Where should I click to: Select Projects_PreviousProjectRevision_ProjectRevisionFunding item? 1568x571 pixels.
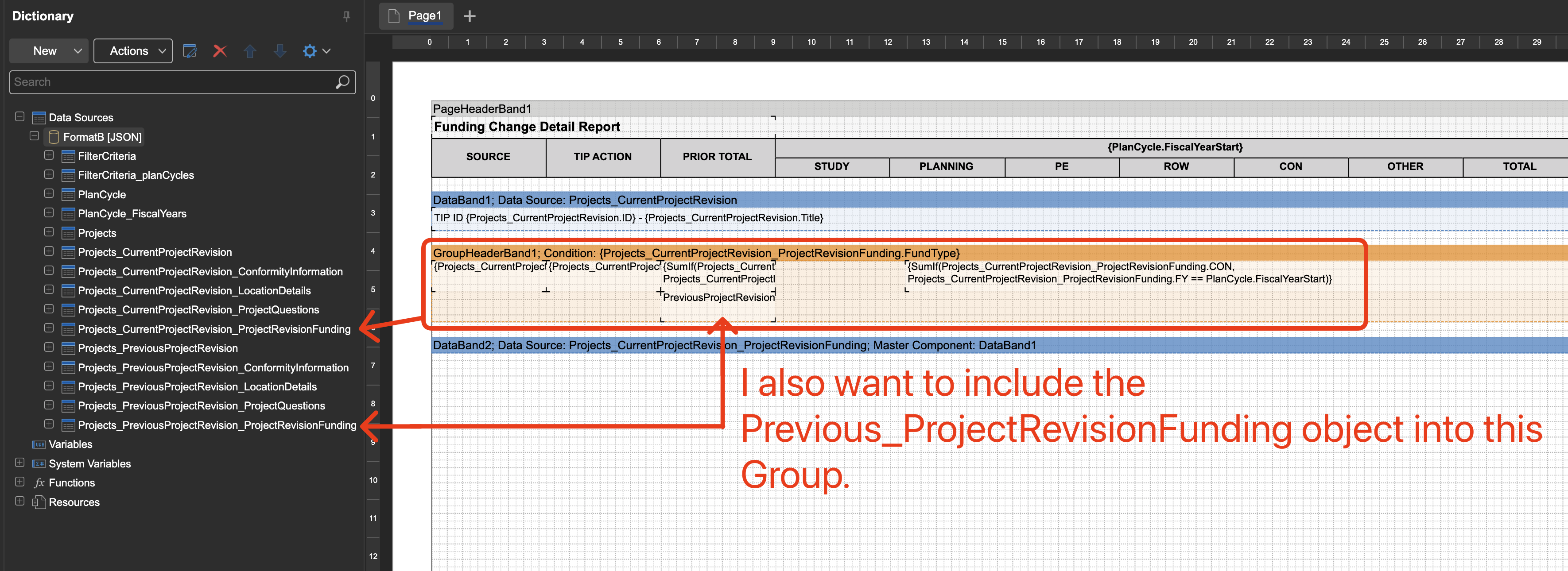pyautogui.click(x=217, y=425)
